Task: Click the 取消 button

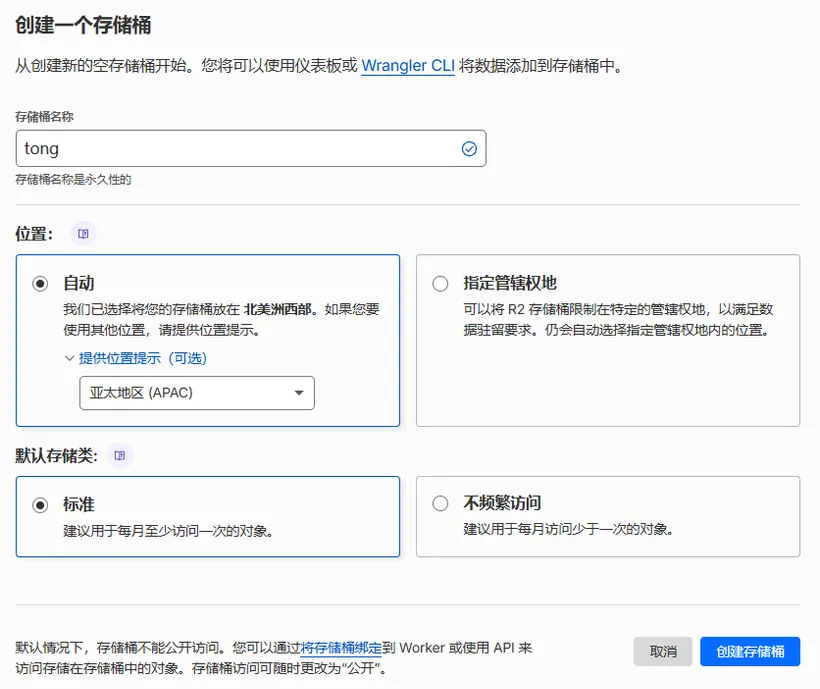Action: [x=663, y=651]
